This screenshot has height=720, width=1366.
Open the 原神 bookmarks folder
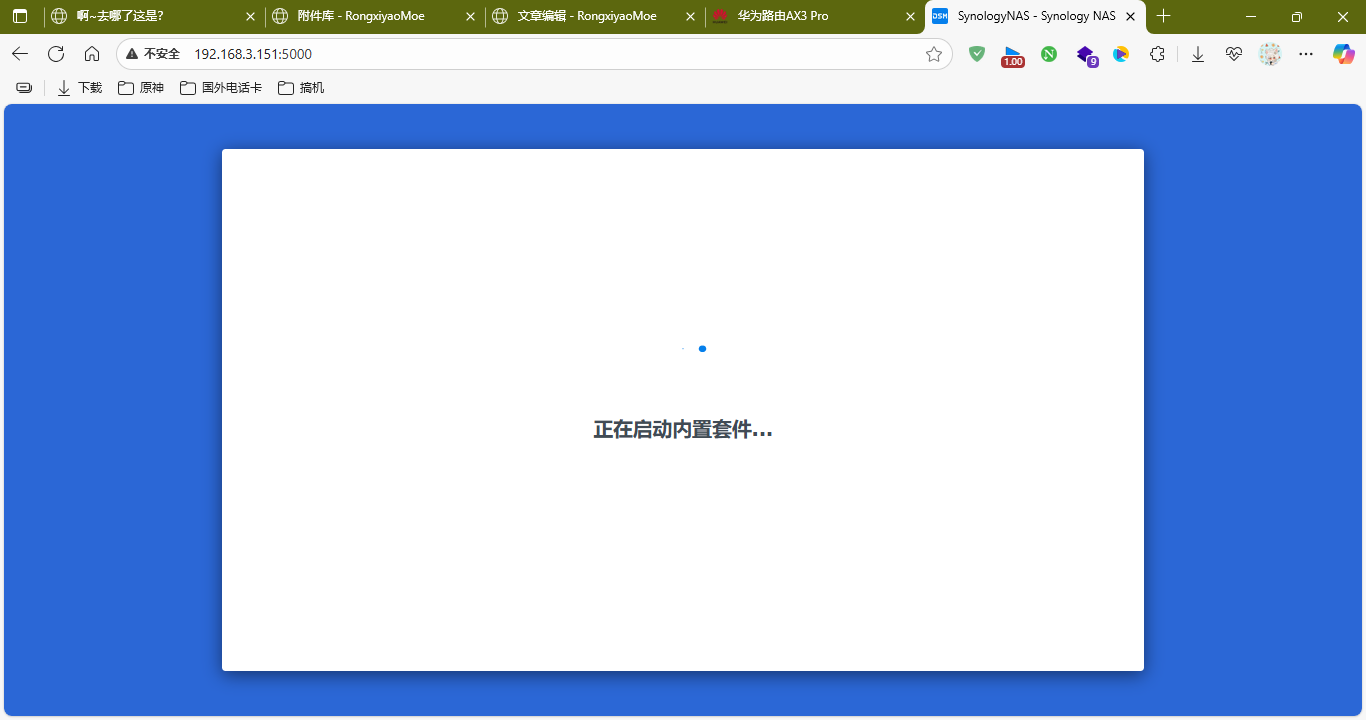pos(141,88)
